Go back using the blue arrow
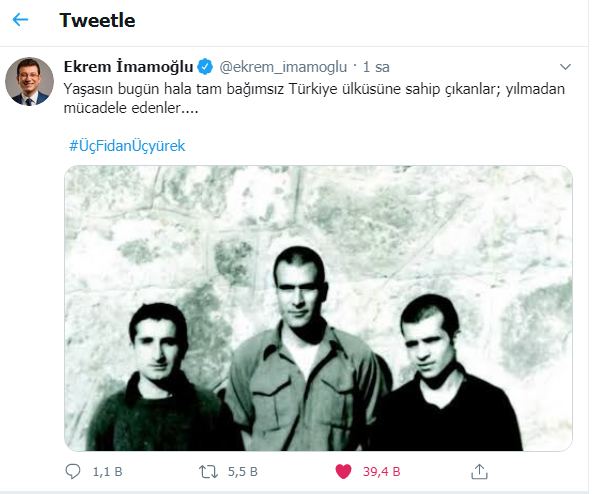Image resolution: width=608 pixels, height=494 pixels. click(x=20, y=19)
